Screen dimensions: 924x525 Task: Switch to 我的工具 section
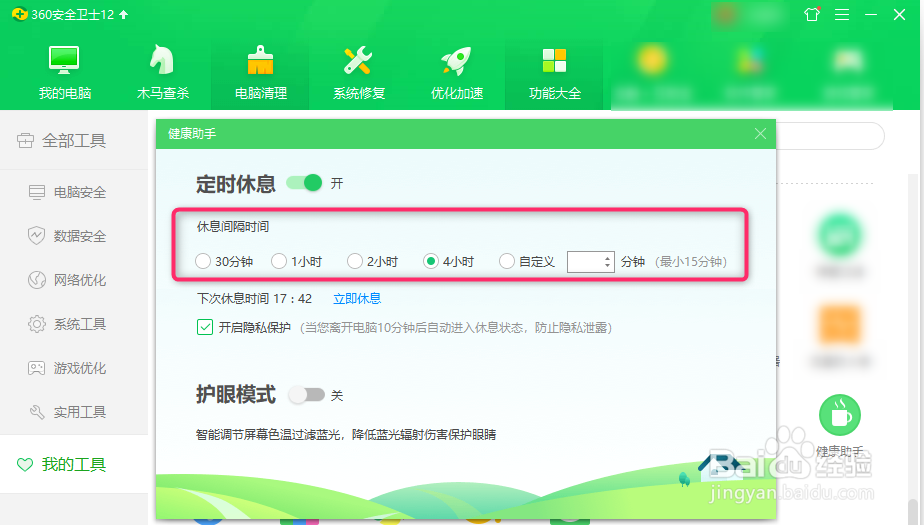tap(74, 464)
